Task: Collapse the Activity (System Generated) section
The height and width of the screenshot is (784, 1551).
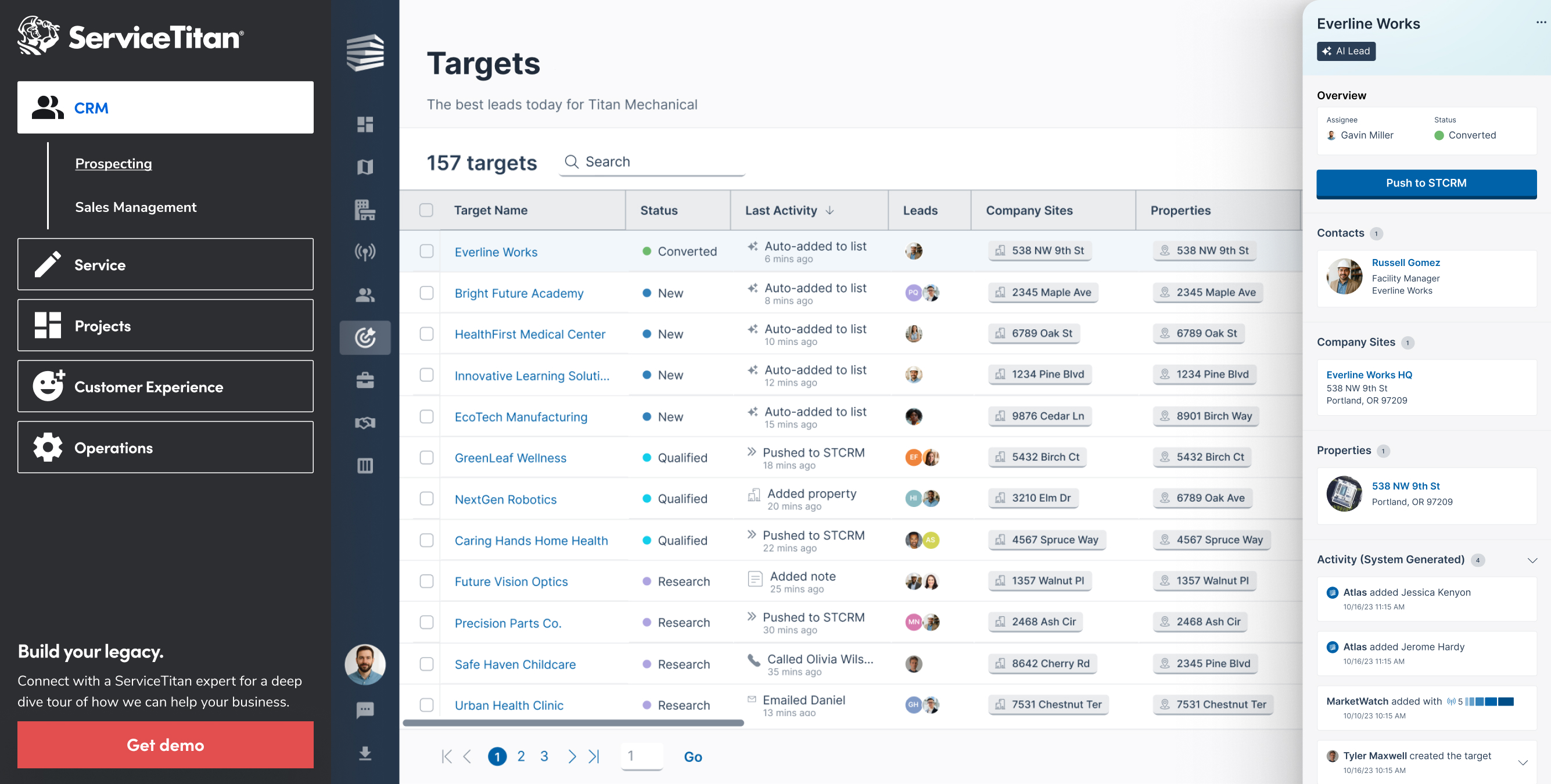Action: click(1532, 560)
